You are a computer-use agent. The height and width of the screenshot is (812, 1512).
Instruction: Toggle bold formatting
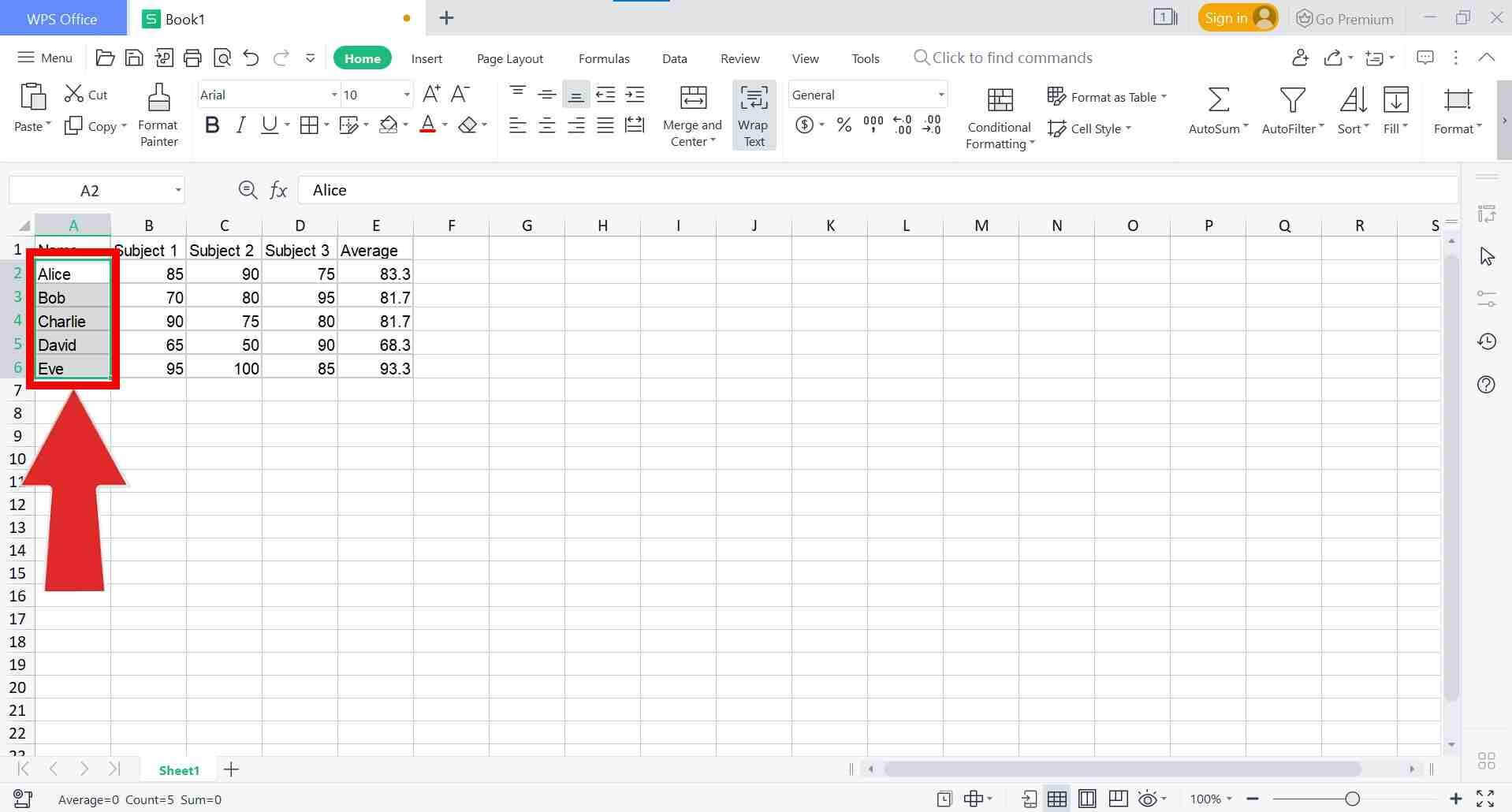click(x=210, y=125)
